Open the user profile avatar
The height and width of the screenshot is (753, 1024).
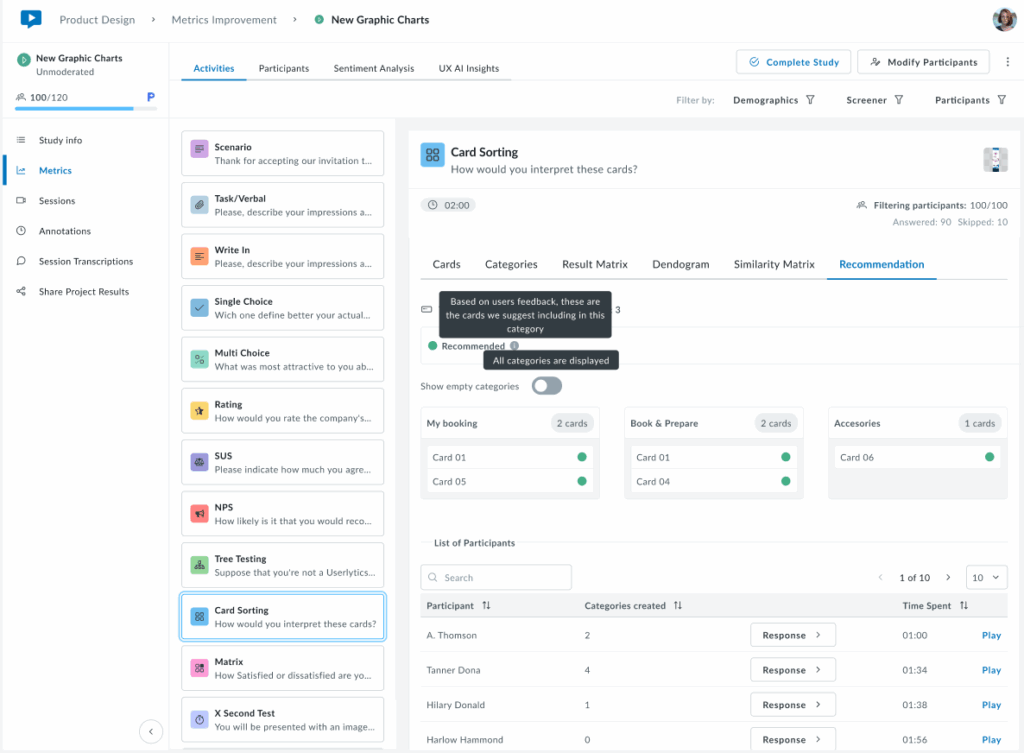click(1003, 19)
